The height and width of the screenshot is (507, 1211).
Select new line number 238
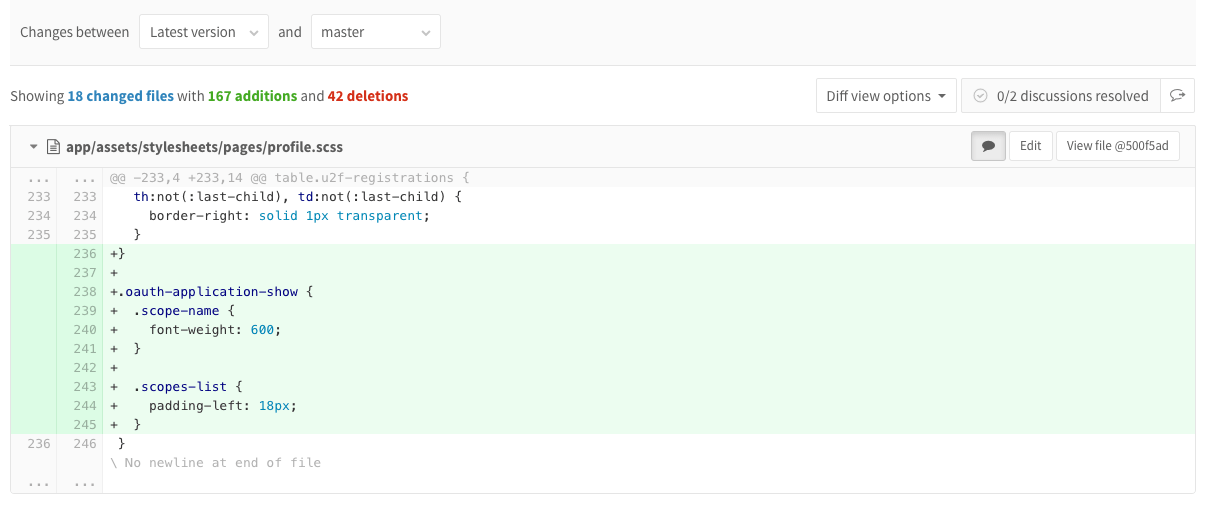point(84,292)
